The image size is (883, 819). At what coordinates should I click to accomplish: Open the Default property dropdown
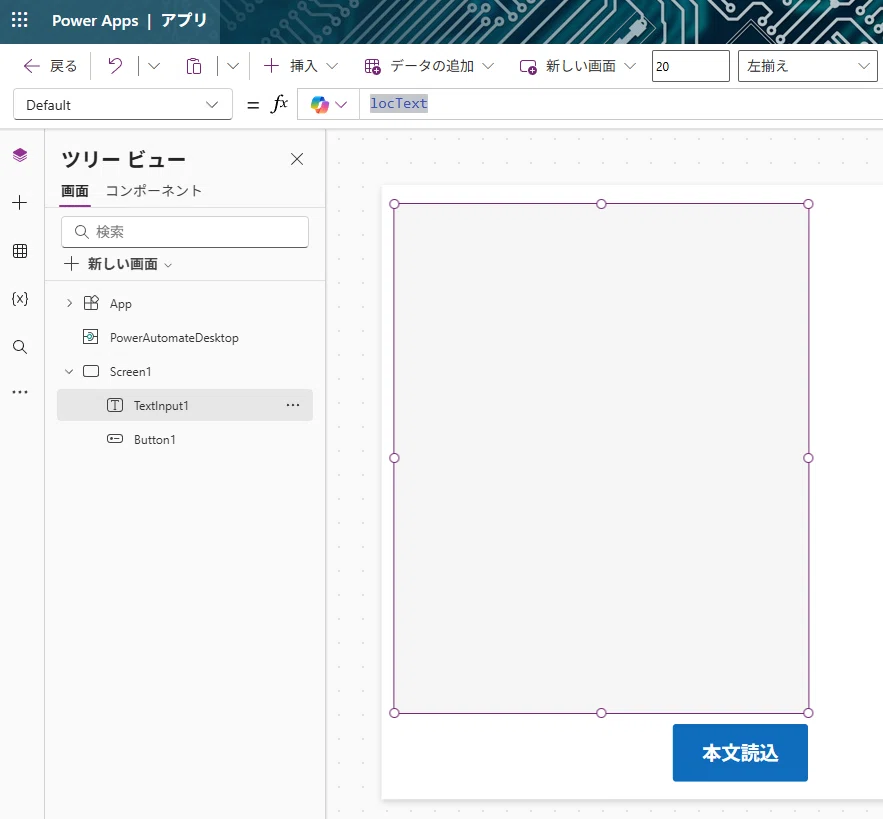pyautogui.click(x=123, y=104)
